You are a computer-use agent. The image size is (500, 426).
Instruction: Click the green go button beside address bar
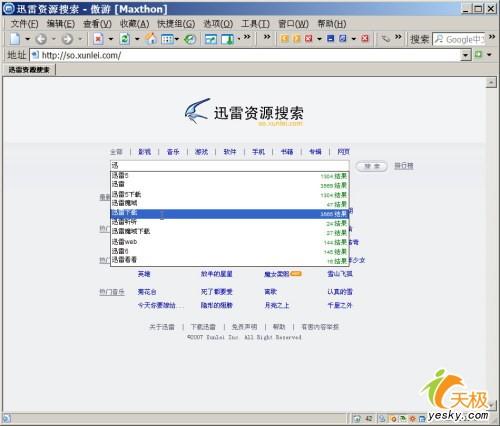point(479,54)
